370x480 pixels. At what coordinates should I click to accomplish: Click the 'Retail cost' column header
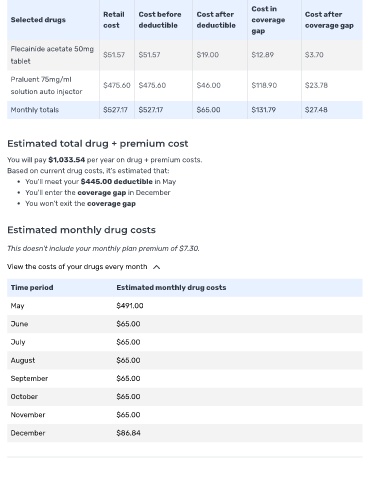[114, 20]
